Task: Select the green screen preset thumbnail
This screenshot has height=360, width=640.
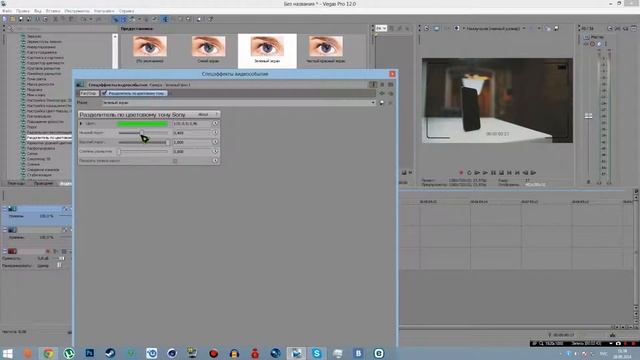Action: pos(267,46)
